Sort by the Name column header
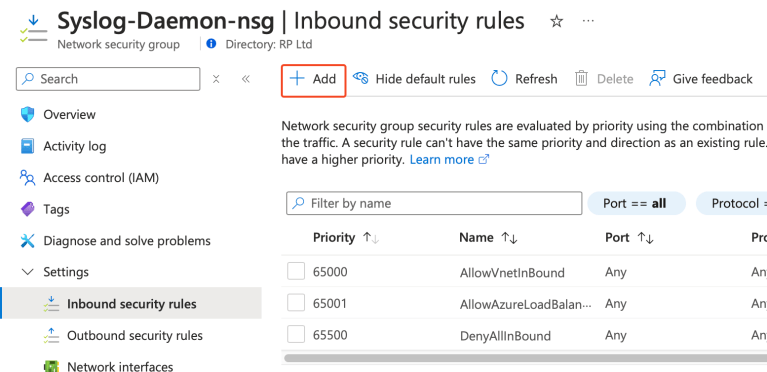Screen dimensions: 767x372 (x=488, y=238)
